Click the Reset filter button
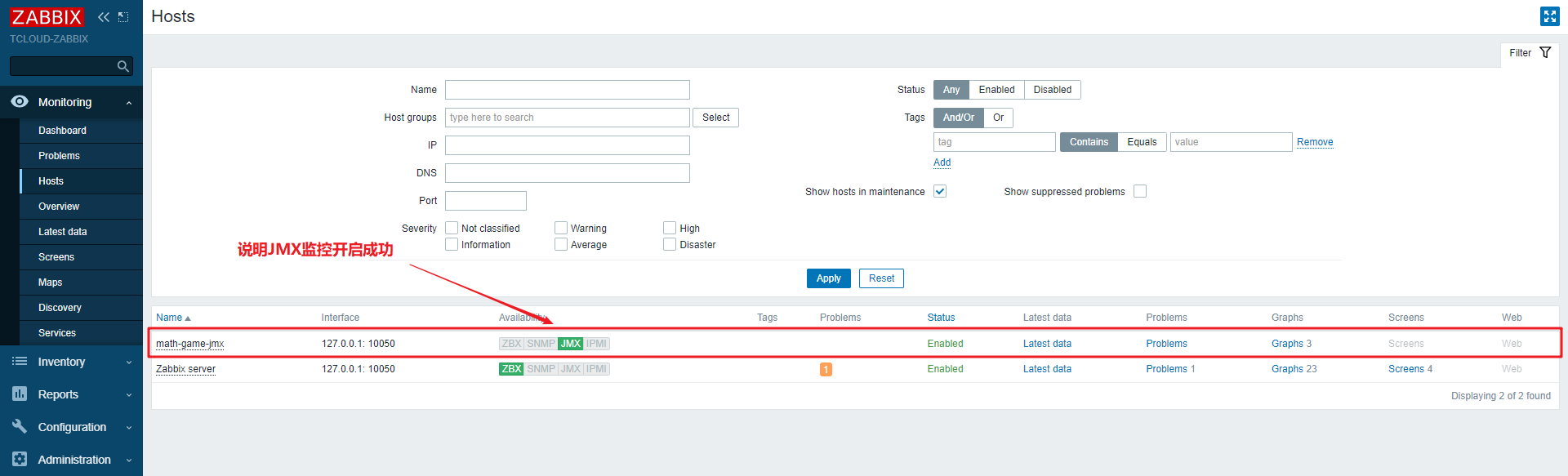This screenshot has height=476, width=1568. click(x=881, y=278)
